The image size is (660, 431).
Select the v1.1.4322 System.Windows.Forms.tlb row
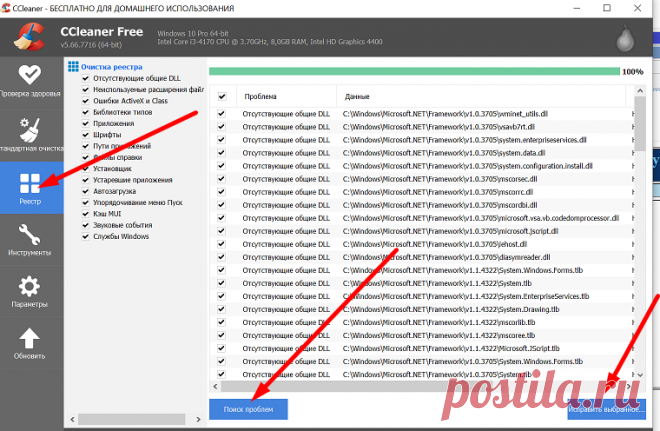coord(421,270)
